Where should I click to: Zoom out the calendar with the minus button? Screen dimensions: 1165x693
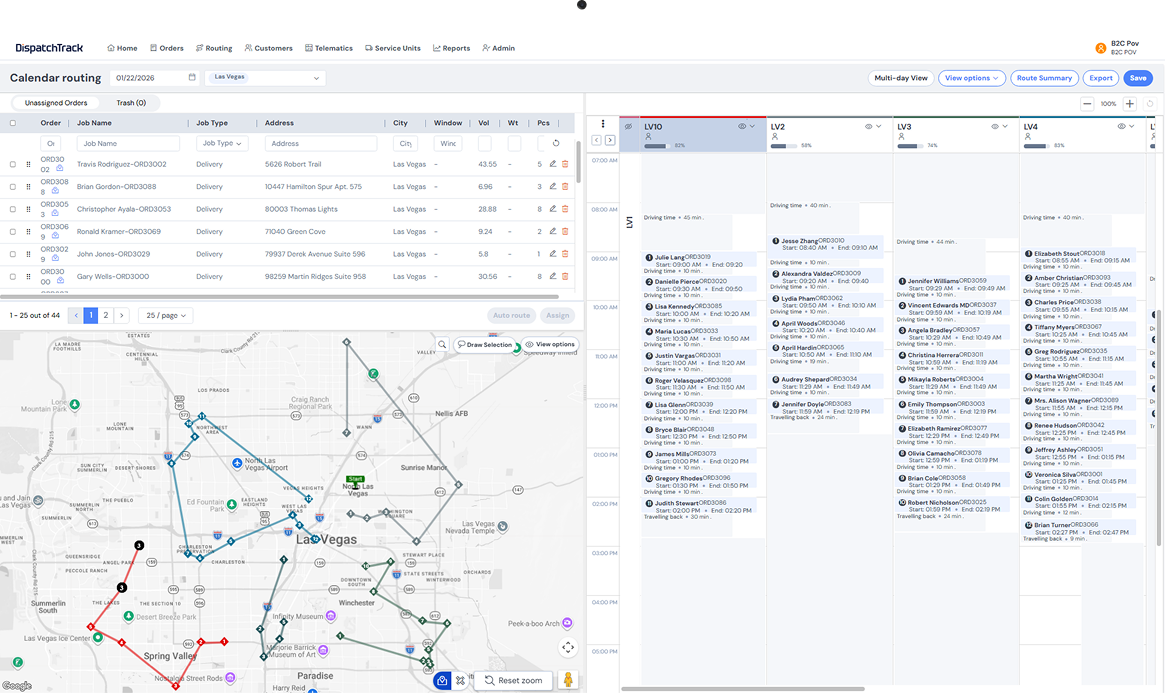click(x=1087, y=104)
